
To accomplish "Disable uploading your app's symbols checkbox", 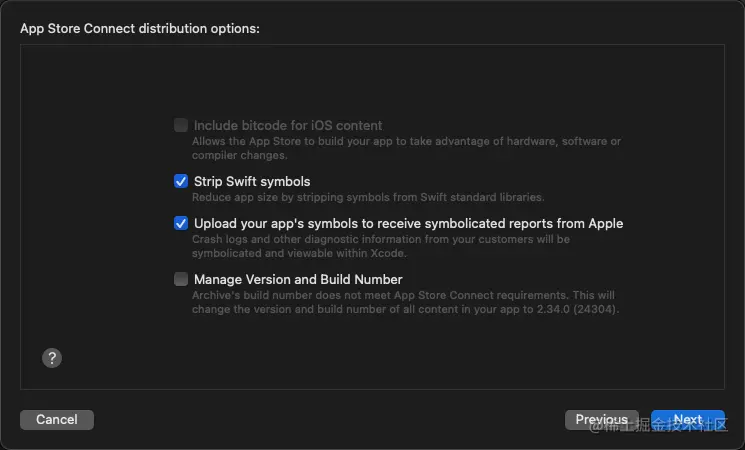I will click(181, 223).
